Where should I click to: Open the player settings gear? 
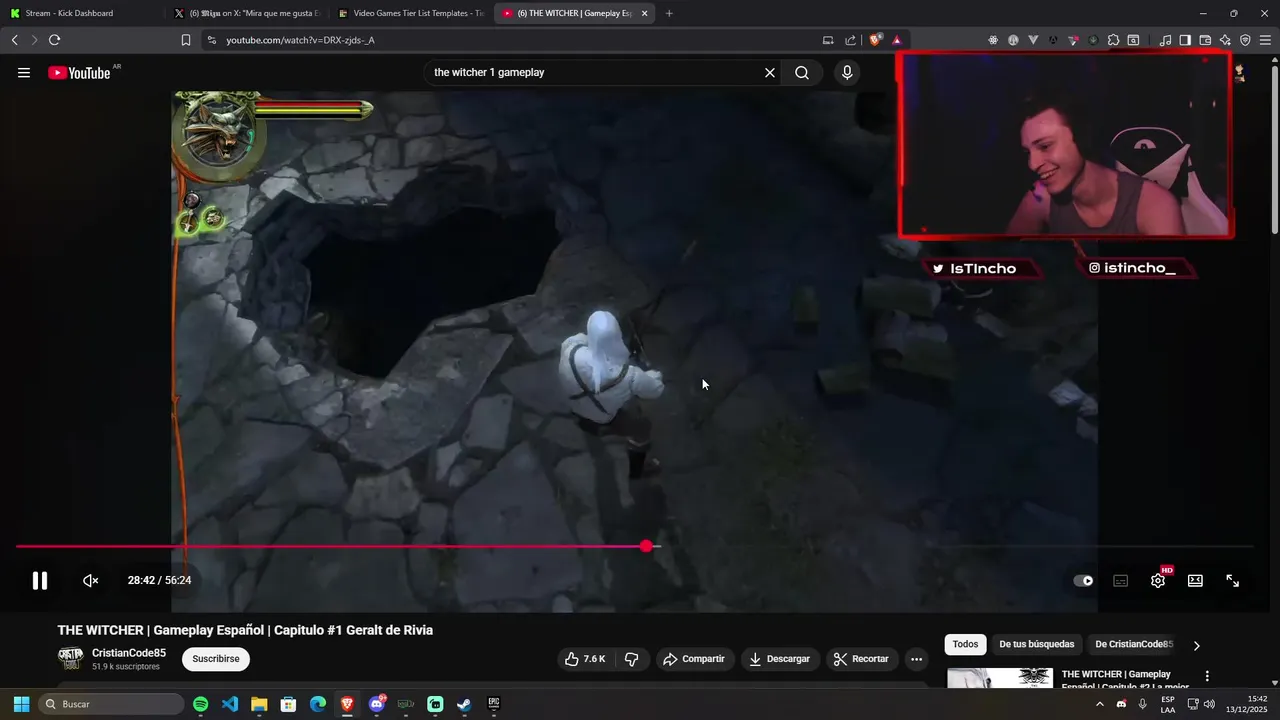click(1158, 580)
